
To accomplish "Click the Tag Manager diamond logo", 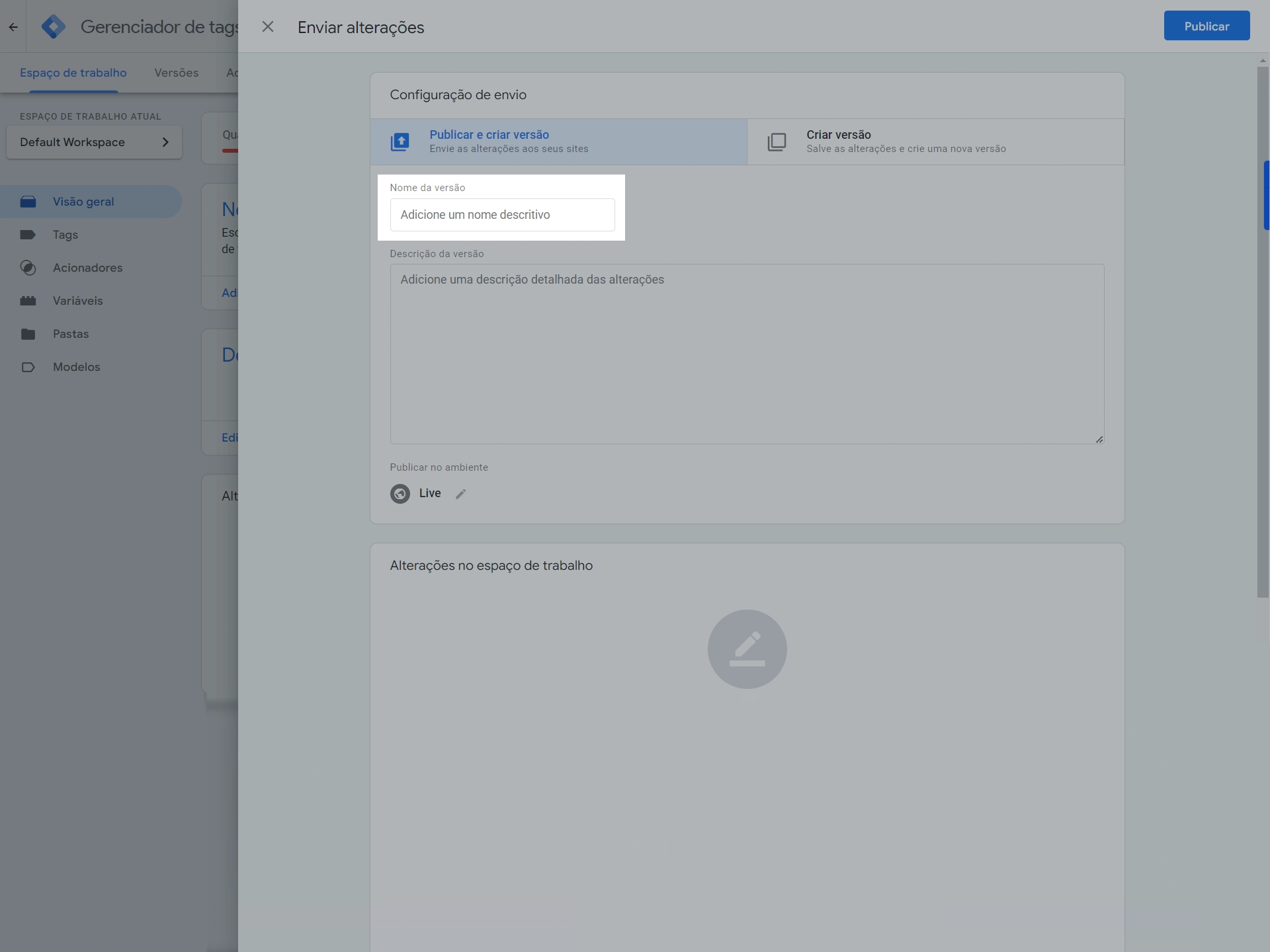I will tap(53, 26).
